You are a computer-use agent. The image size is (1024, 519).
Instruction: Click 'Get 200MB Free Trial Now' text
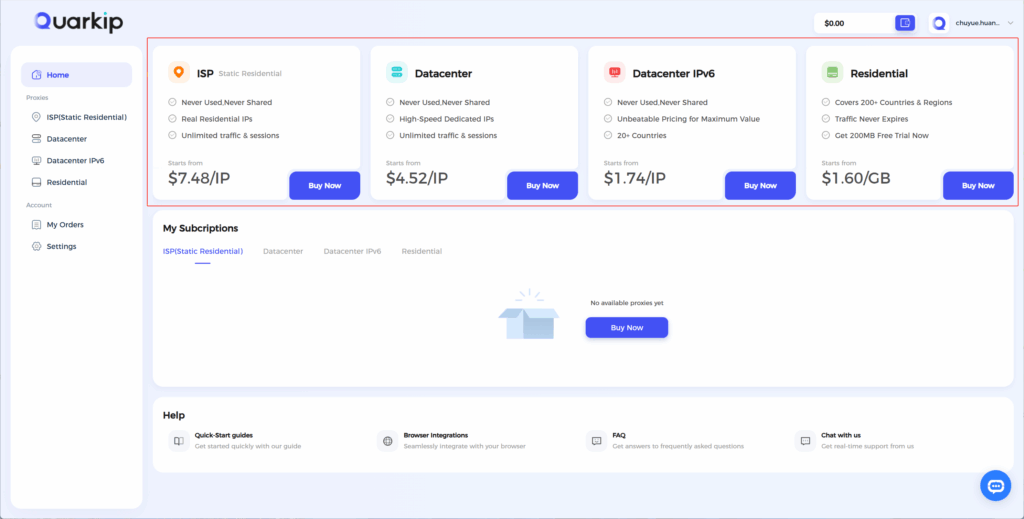point(882,136)
